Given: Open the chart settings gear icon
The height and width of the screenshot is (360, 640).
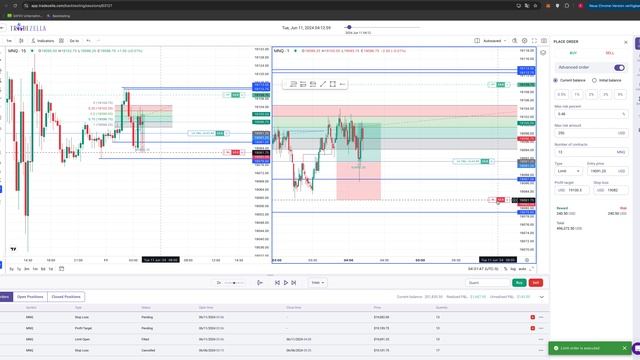Looking at the screenshot, I should tap(524, 41).
